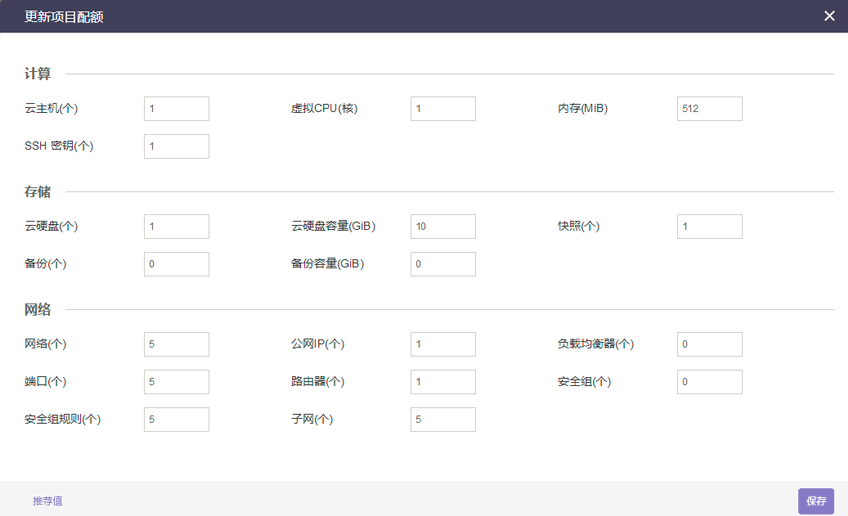Image resolution: width=848 pixels, height=516 pixels.
Task: Select the 快照(个) input field
Action: (709, 227)
